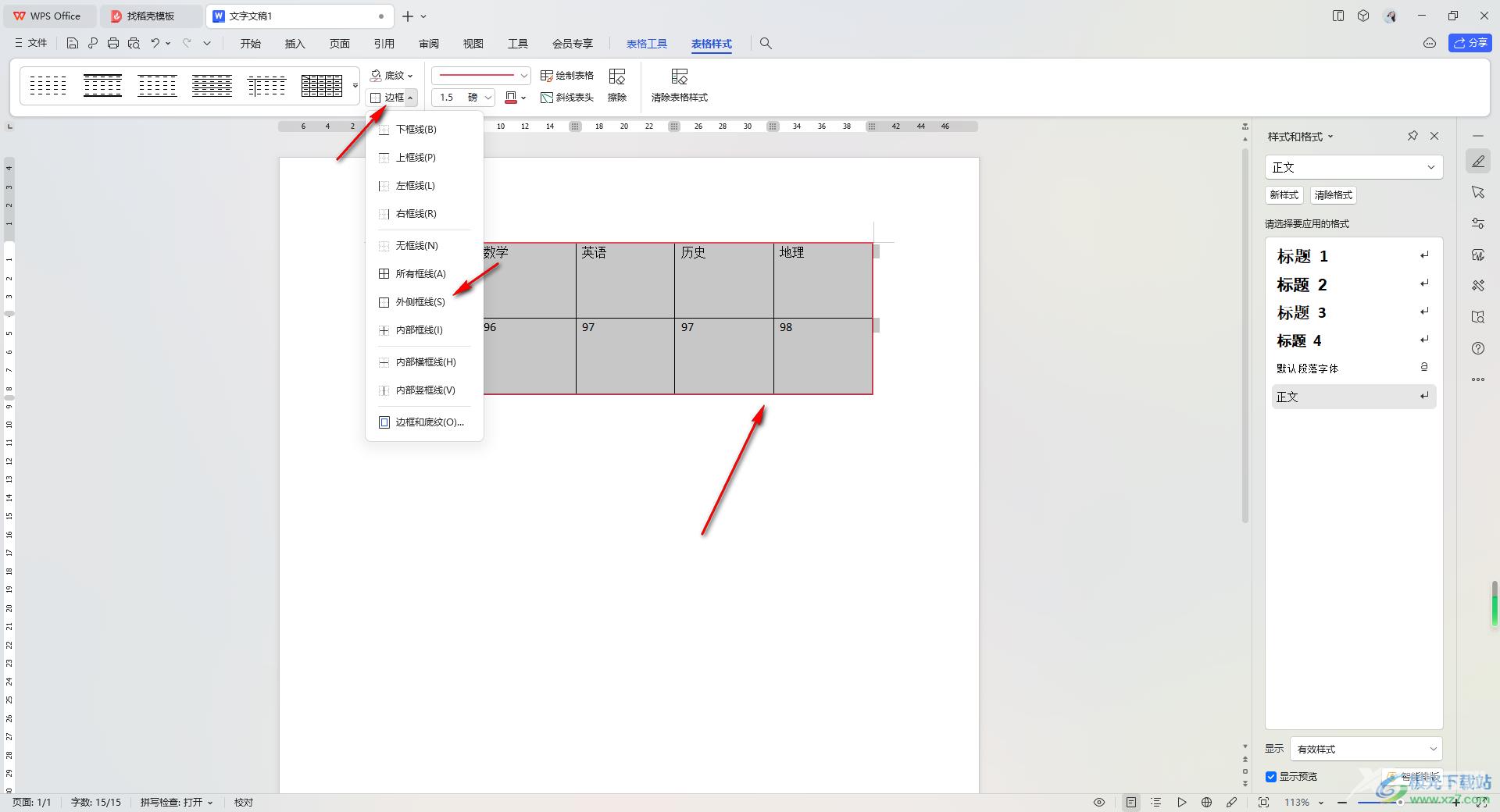Screen dimensions: 1500x812
Task: Close the Styles and Formatting panel
Action: (x=1434, y=136)
